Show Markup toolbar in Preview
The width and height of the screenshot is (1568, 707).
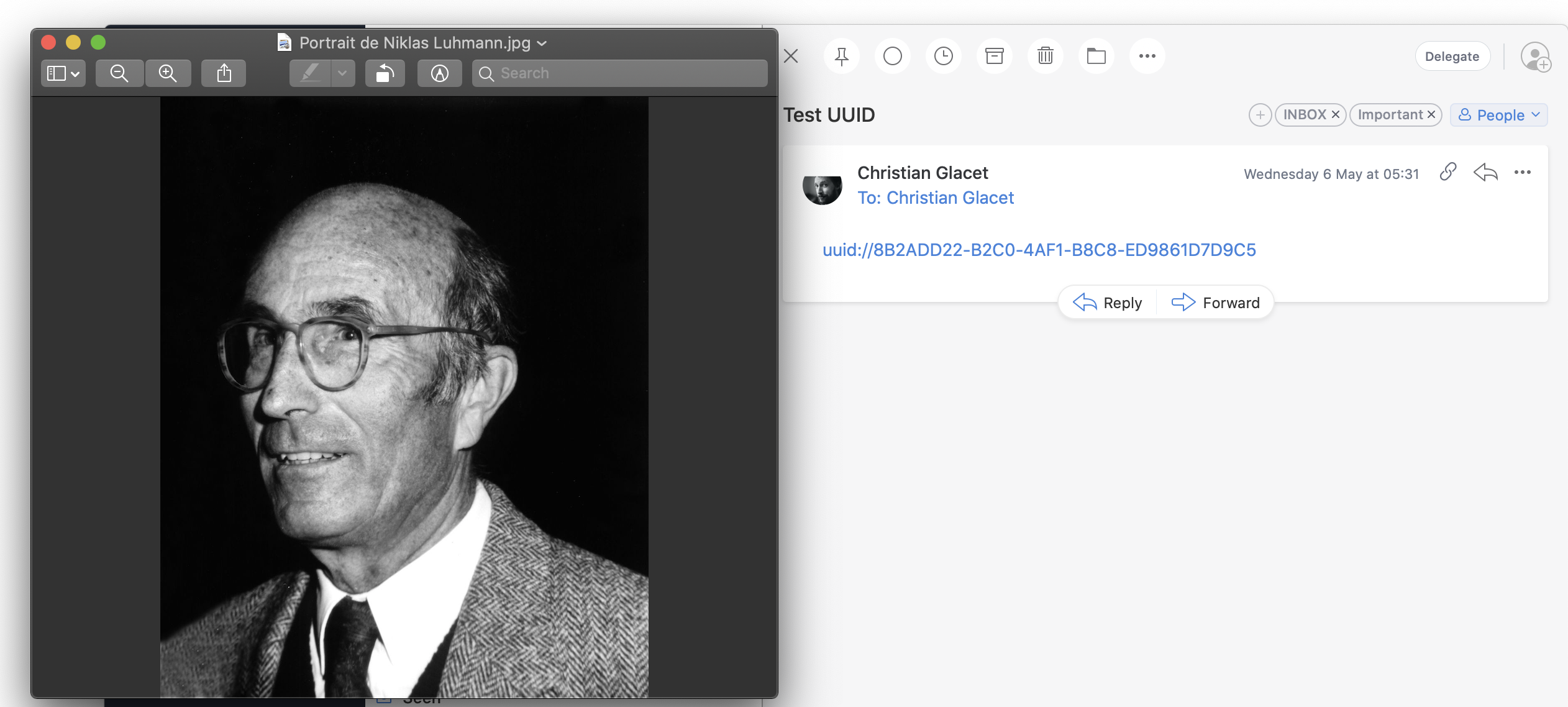[439, 73]
